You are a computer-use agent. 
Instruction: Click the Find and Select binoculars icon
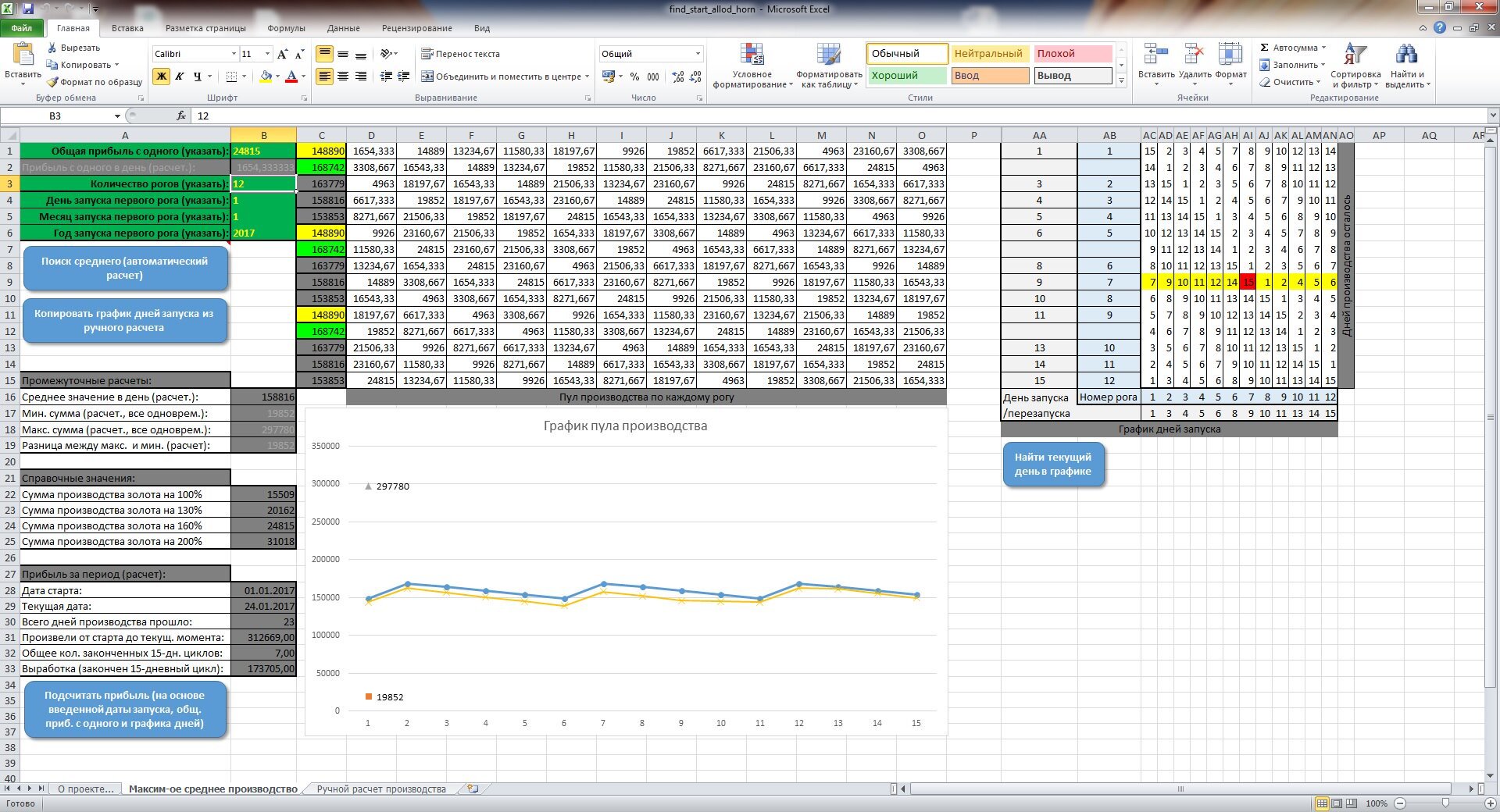pos(1406,55)
